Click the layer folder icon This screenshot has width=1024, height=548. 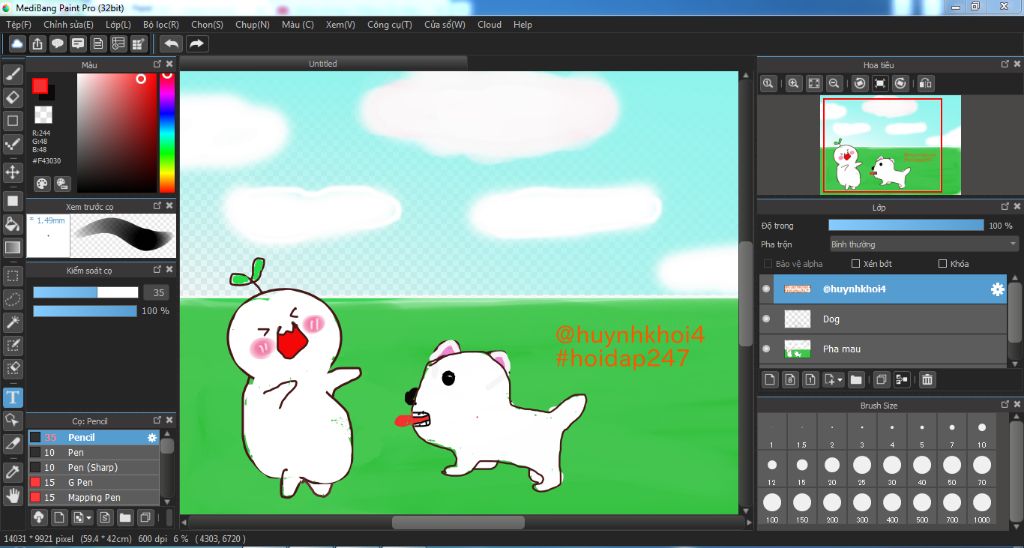pos(856,379)
